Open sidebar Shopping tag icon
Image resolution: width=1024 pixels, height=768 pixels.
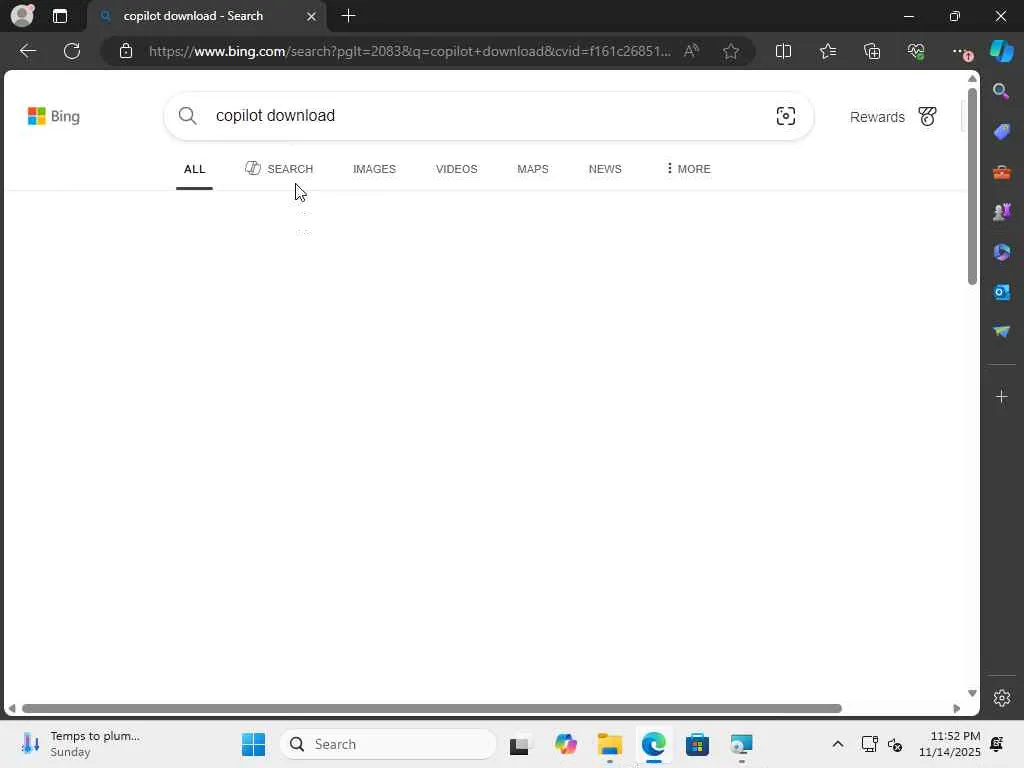1001,131
